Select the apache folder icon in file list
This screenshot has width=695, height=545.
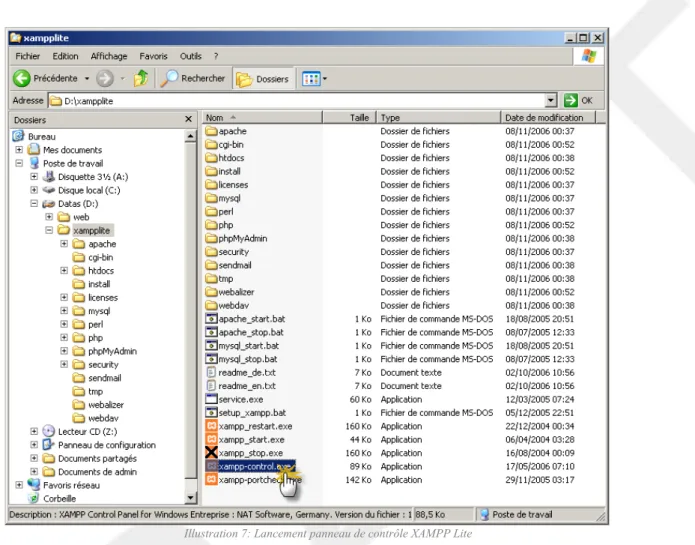[211, 131]
